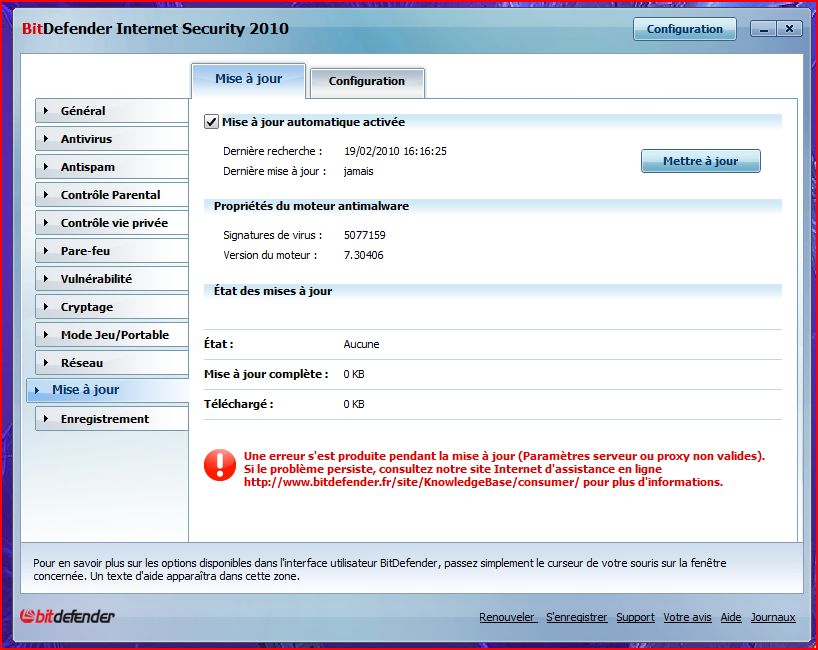Open the Contrôle Parental section

[112, 195]
